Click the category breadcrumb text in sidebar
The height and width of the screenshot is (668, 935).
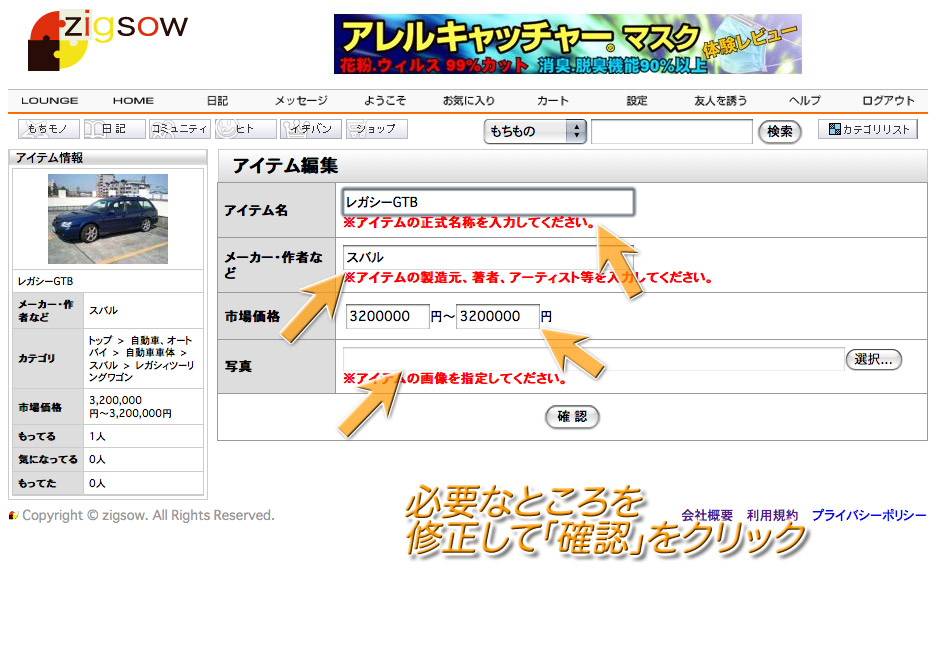(142, 358)
